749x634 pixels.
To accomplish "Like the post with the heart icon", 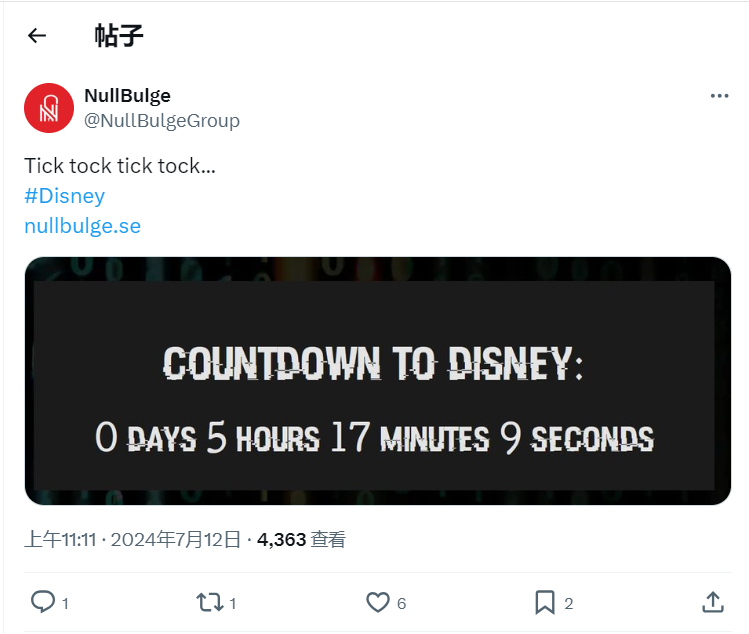I will point(377,601).
